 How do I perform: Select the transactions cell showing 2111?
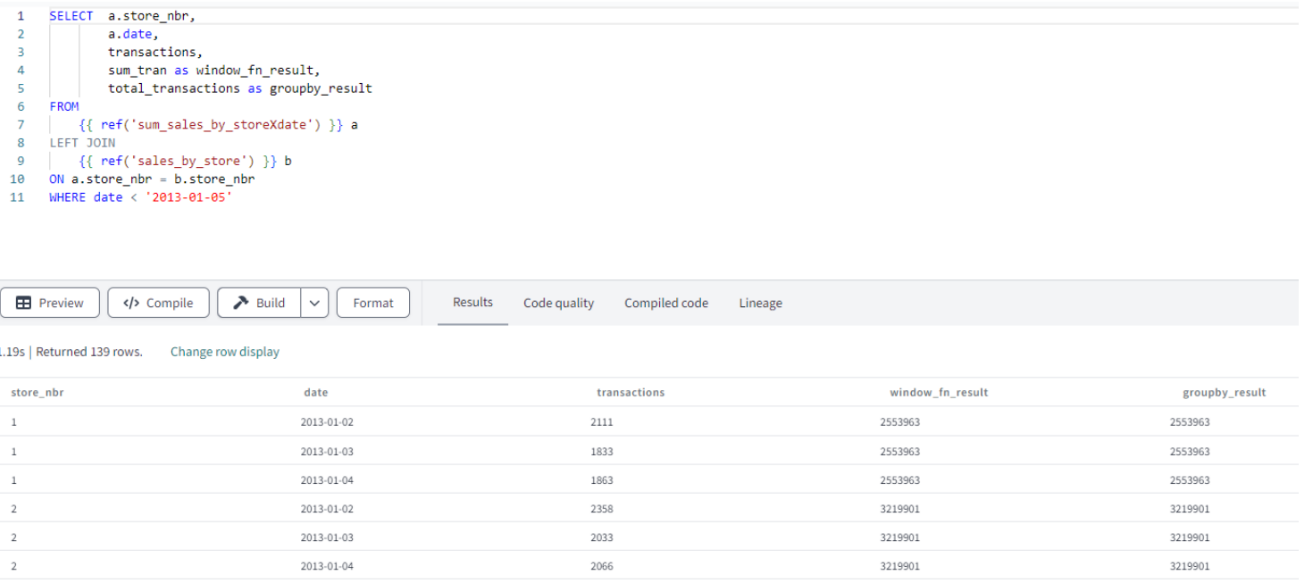[x=602, y=422]
